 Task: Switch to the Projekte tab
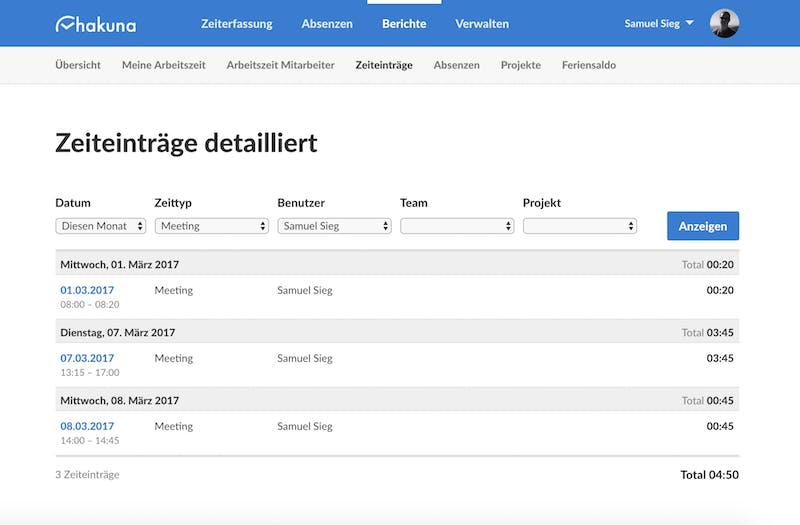[x=521, y=65]
